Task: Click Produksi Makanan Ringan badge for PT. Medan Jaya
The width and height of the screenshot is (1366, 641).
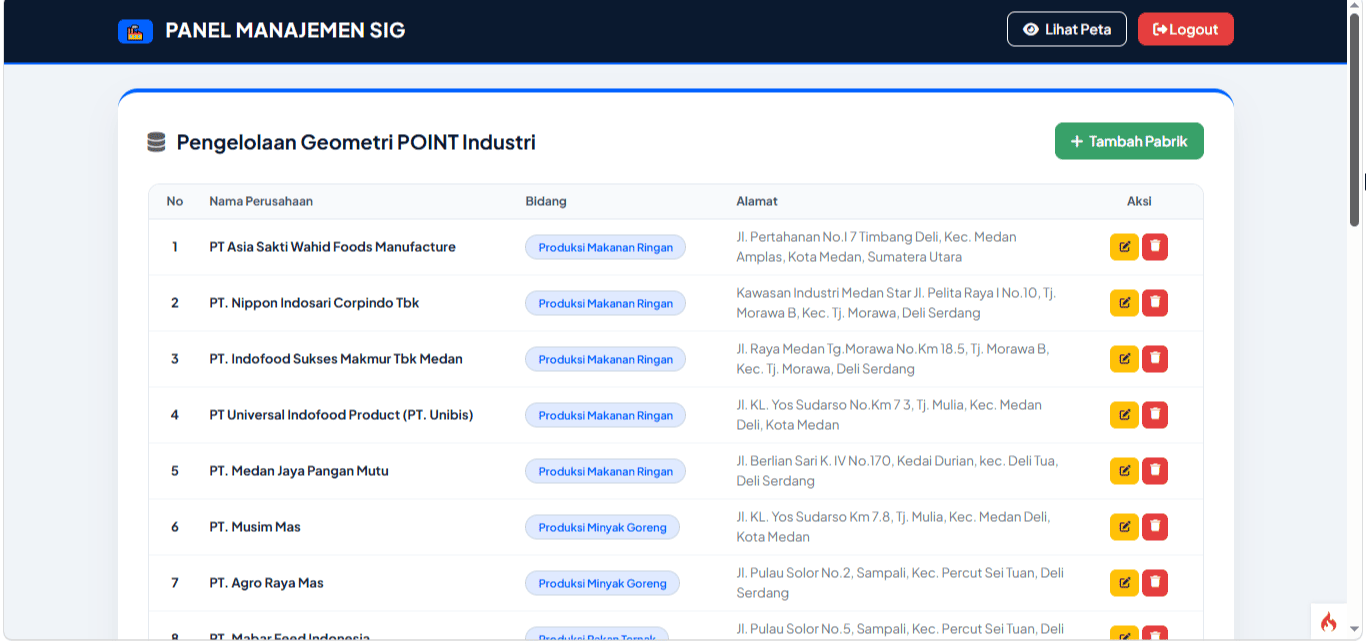Action: (606, 471)
